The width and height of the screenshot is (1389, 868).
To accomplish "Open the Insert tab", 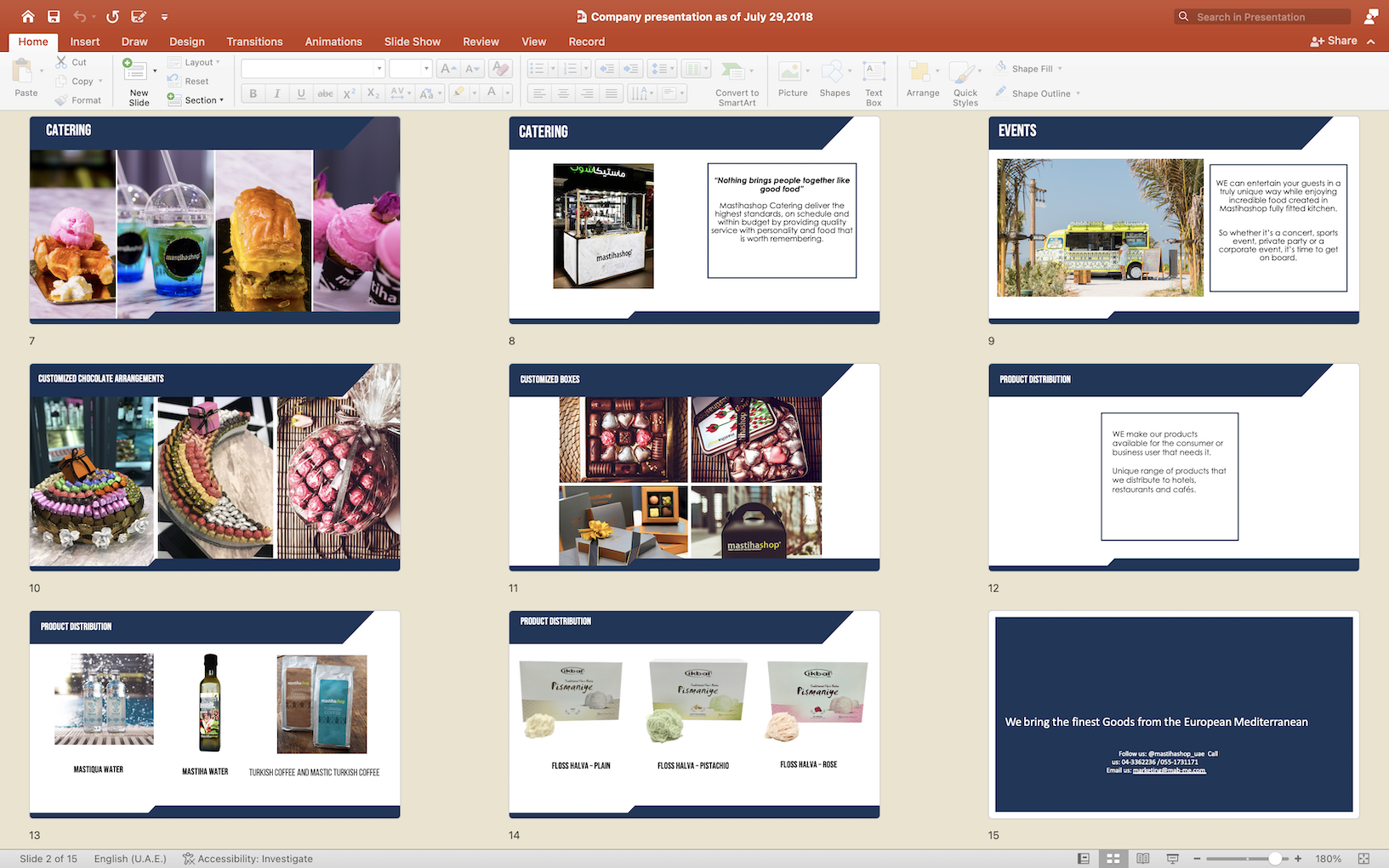I will pos(85,42).
